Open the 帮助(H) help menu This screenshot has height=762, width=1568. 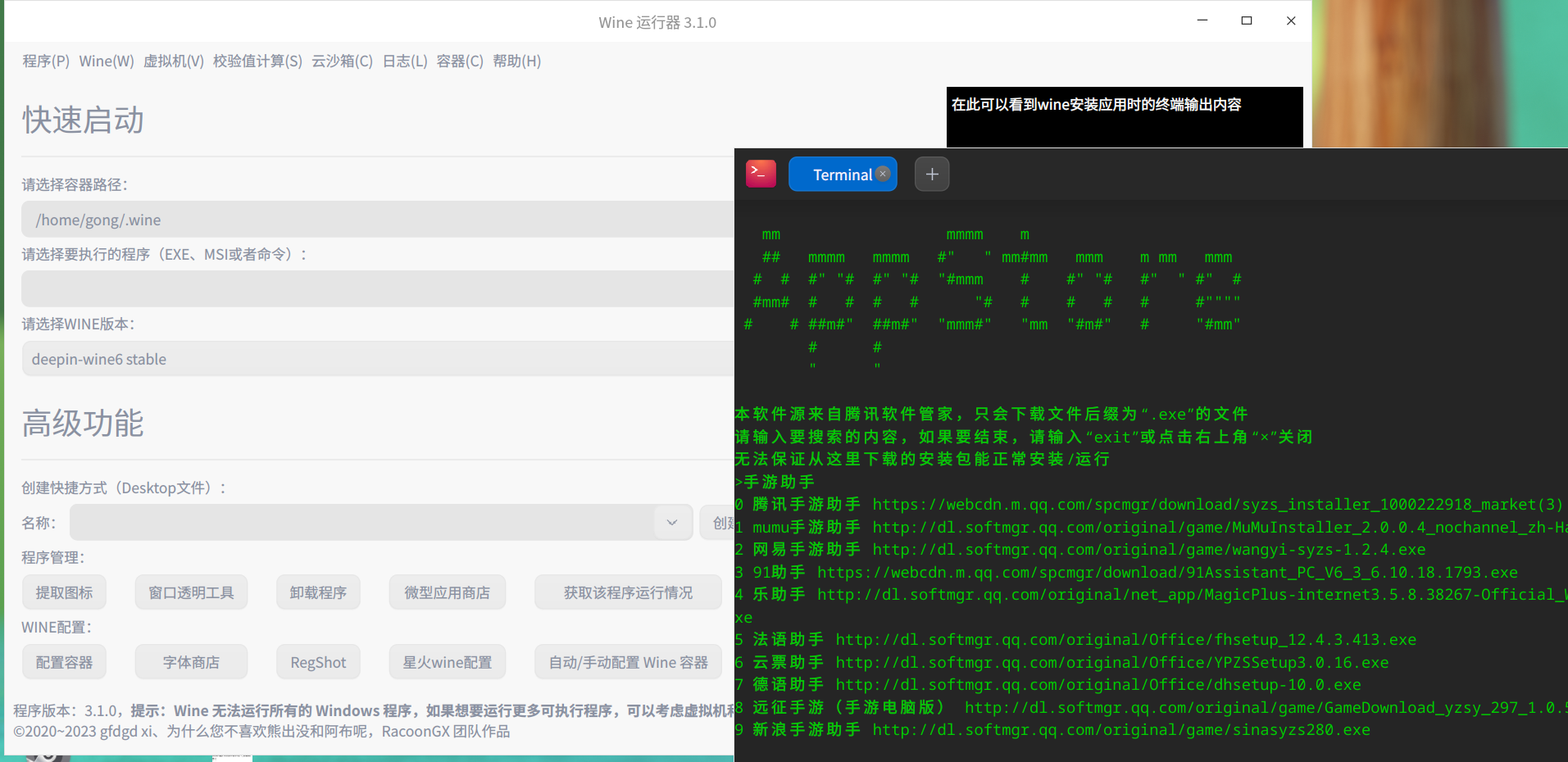coord(516,61)
